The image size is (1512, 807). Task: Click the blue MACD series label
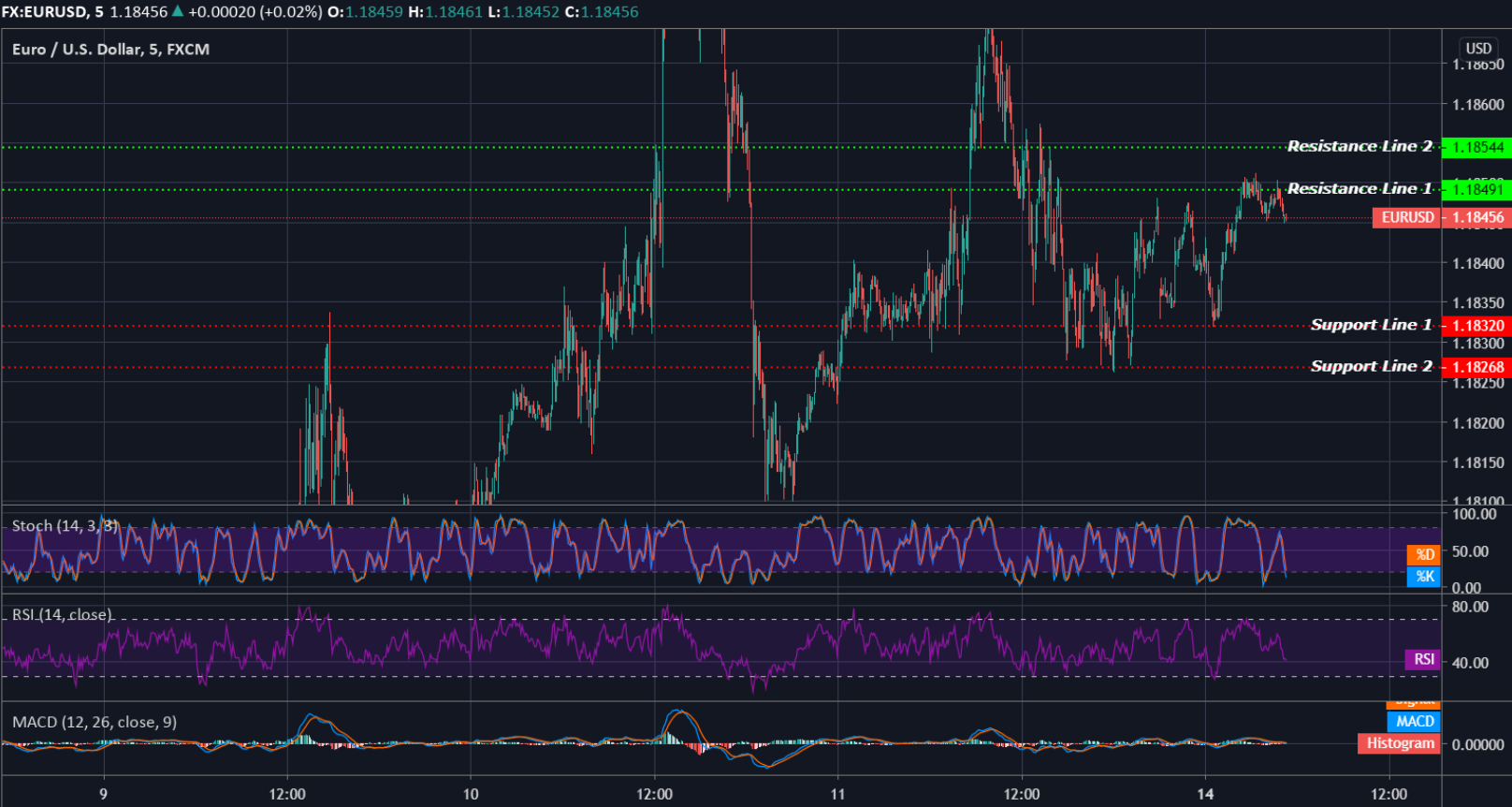click(x=1414, y=722)
